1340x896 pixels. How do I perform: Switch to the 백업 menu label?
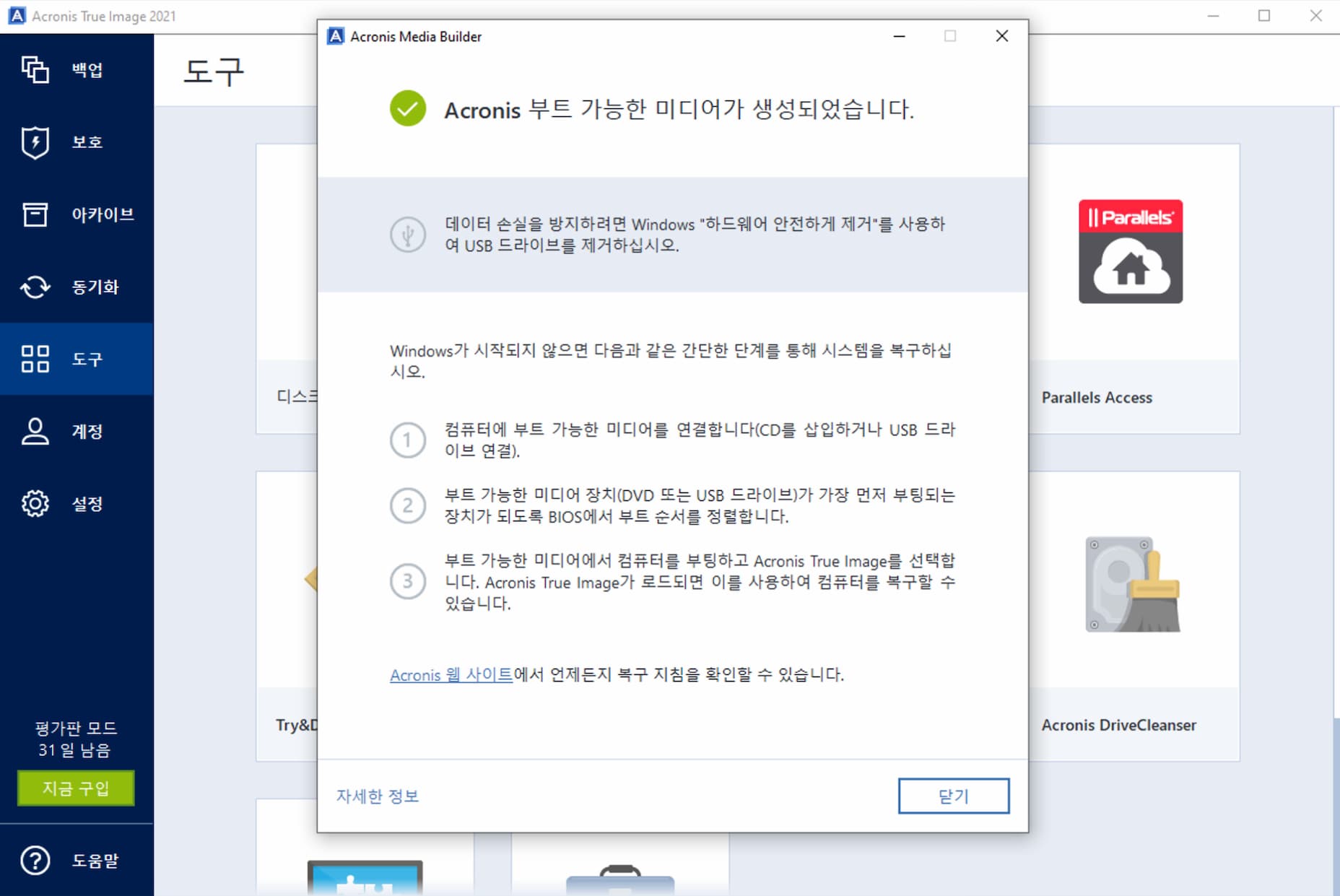tap(87, 70)
